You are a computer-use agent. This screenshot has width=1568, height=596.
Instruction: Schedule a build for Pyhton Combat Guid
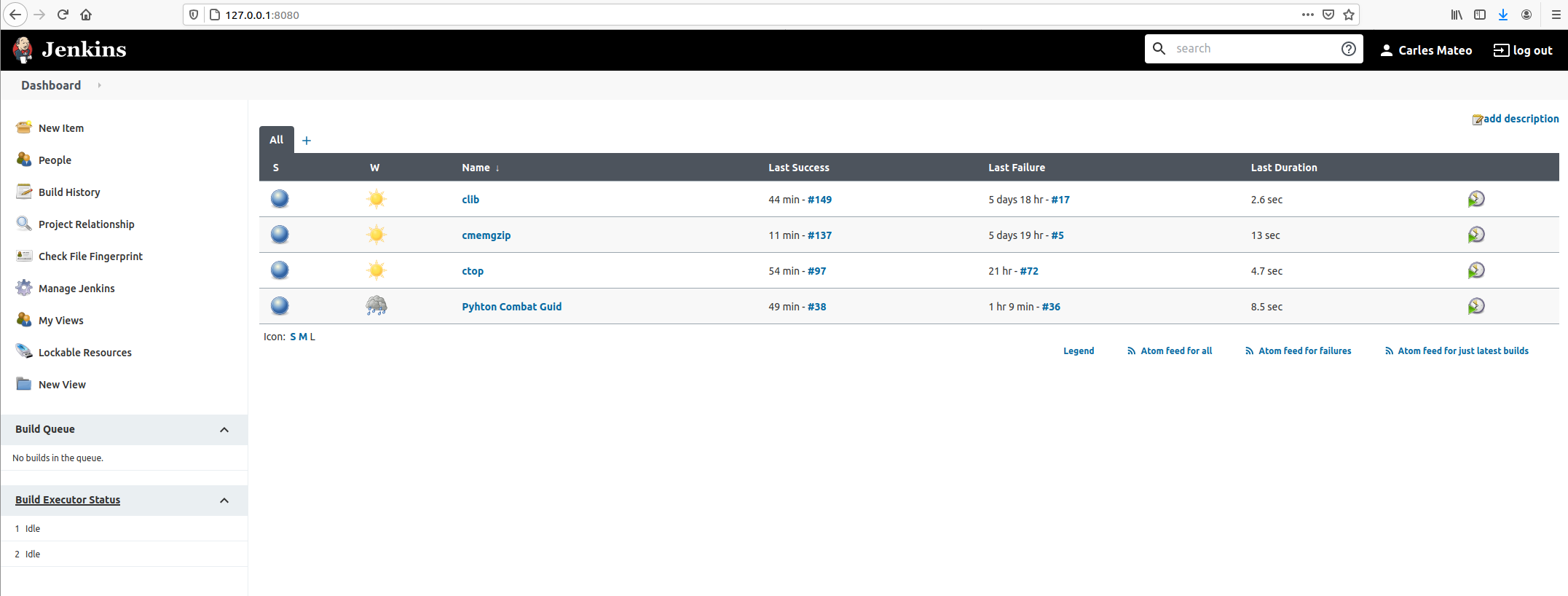pos(1476,306)
